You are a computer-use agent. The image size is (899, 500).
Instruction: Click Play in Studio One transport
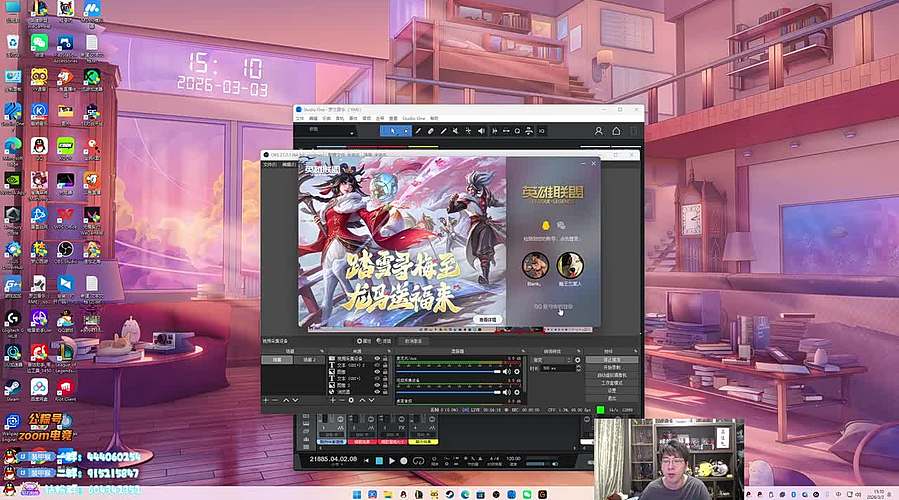pyautogui.click(x=392, y=460)
